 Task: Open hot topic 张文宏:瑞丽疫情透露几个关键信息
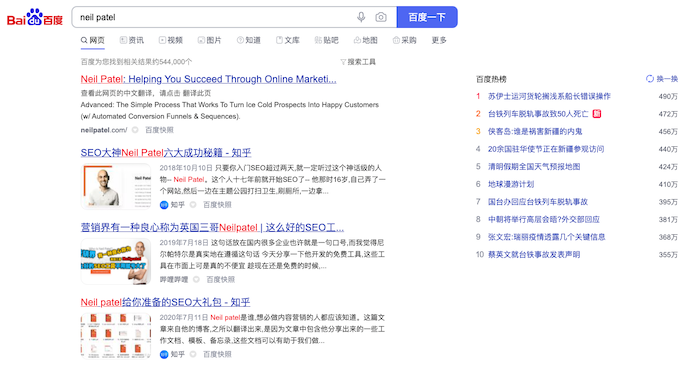tap(546, 237)
